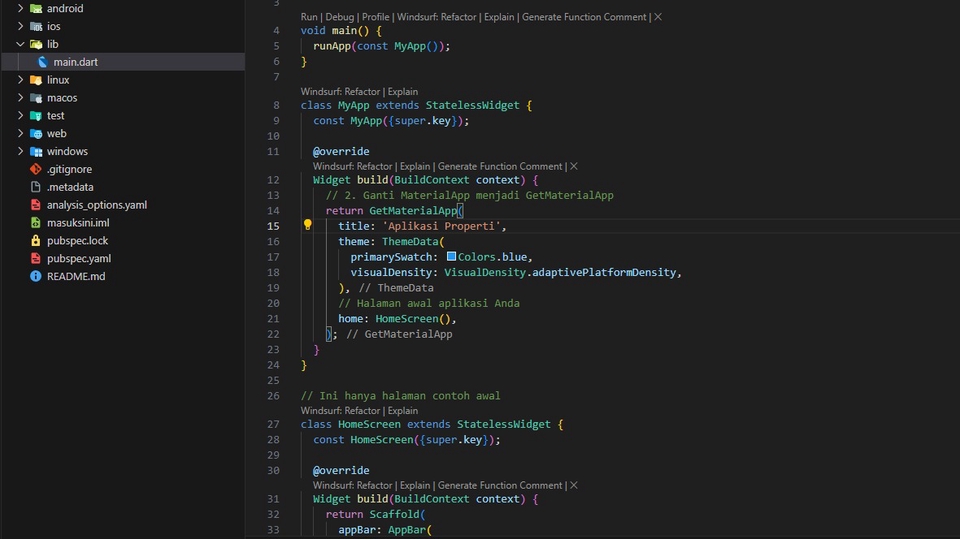Click the windows folder icon

tap(36, 151)
